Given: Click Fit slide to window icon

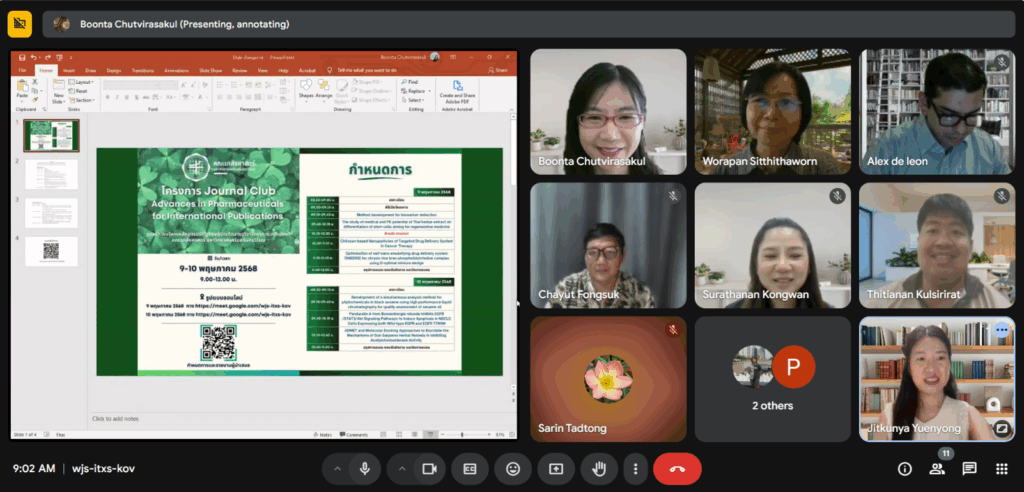Looking at the screenshot, I should coord(511,434).
